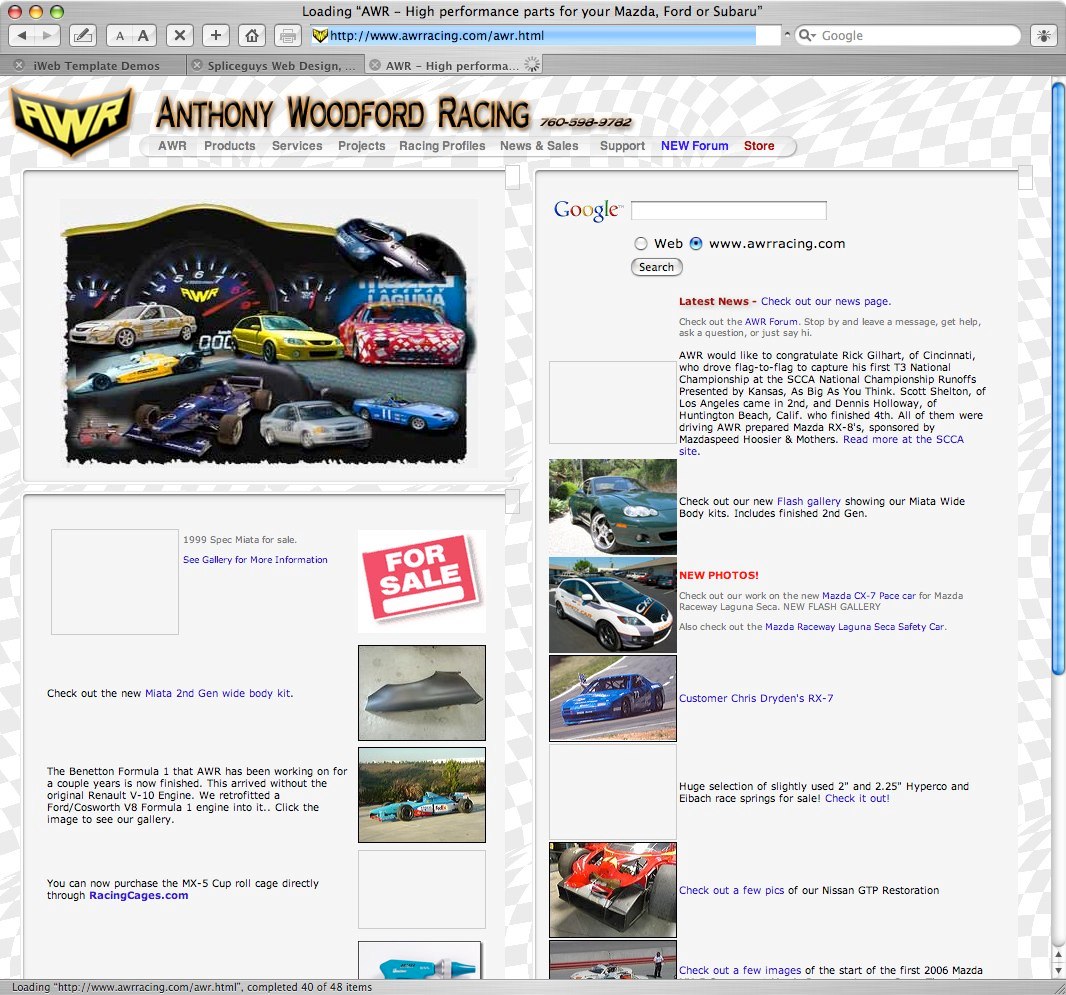Click the scrollbar up arrow
Screen dimensions: 1066x995
click(x=1059, y=956)
